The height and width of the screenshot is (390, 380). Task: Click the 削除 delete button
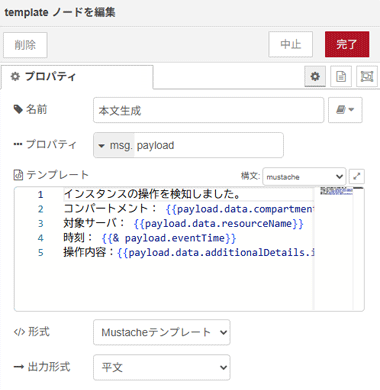[25, 45]
